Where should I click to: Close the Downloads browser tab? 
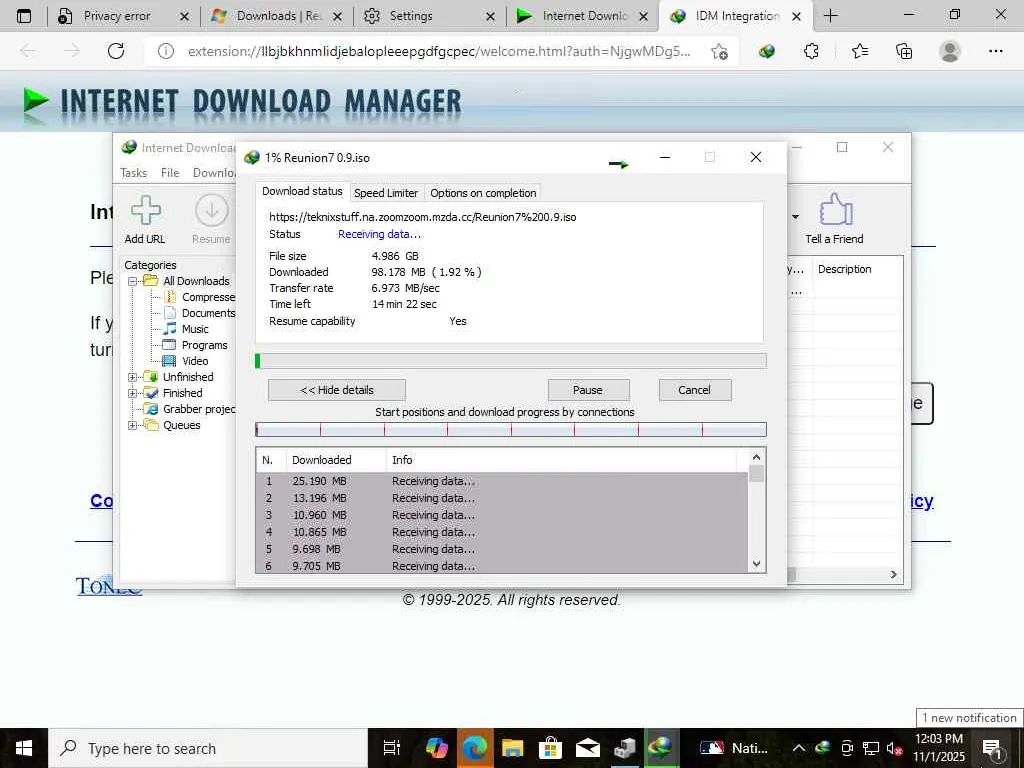337,16
